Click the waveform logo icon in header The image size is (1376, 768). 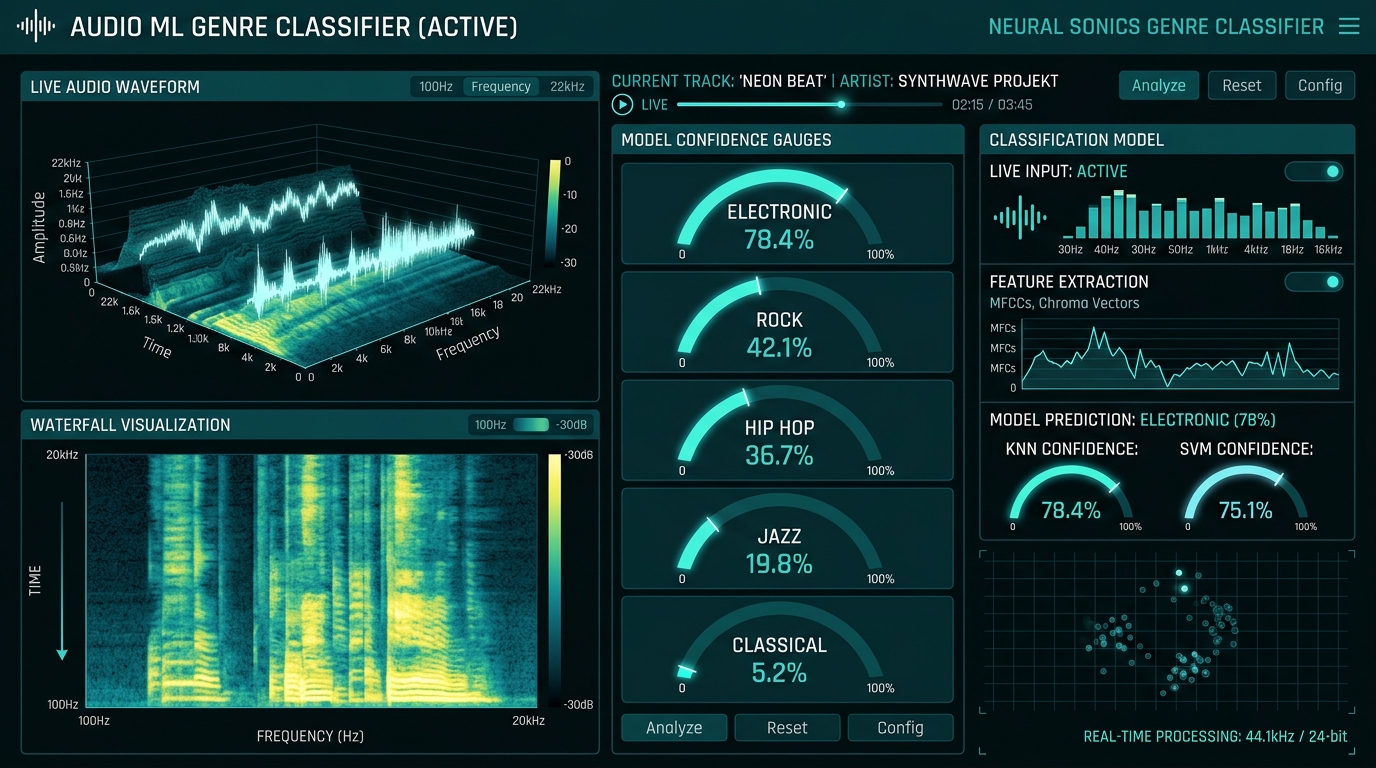coord(36,27)
